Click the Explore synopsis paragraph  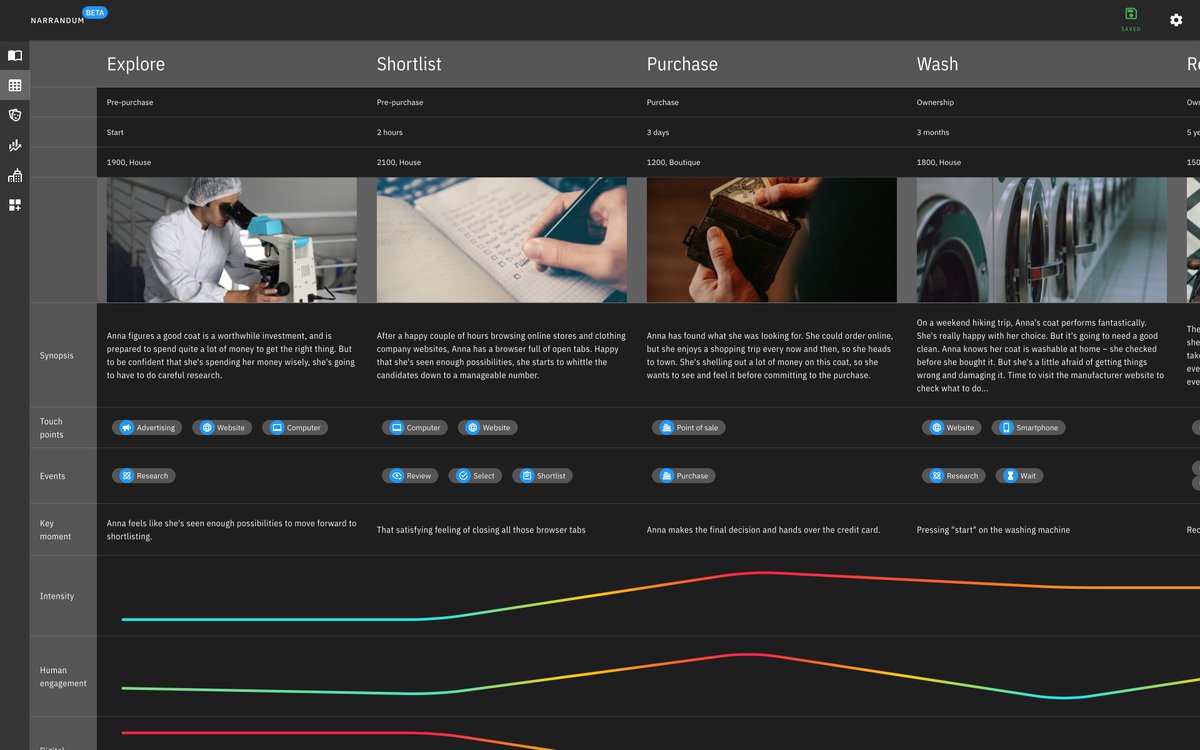pyautogui.click(x=231, y=356)
